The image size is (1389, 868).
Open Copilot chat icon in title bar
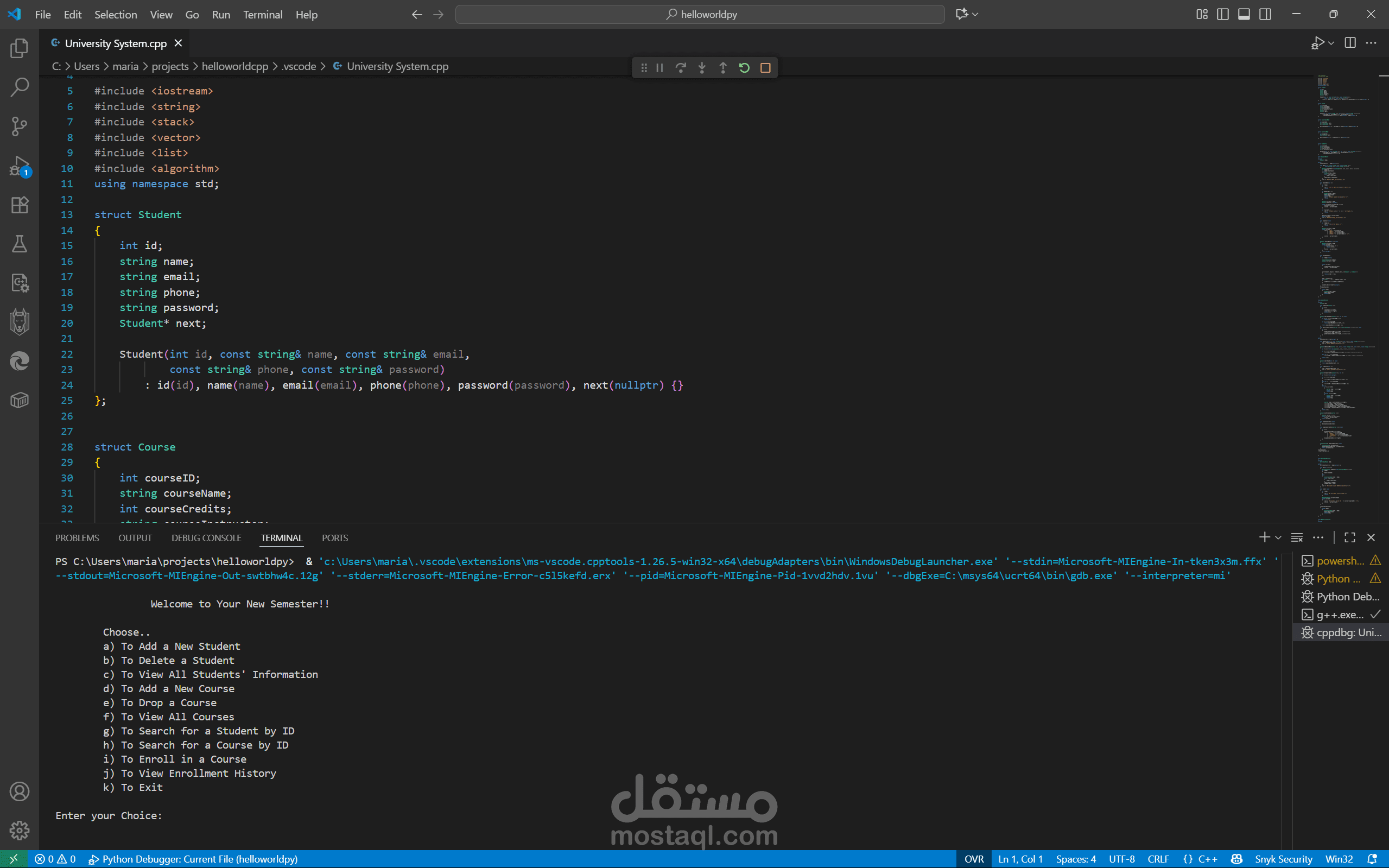pos(962,14)
